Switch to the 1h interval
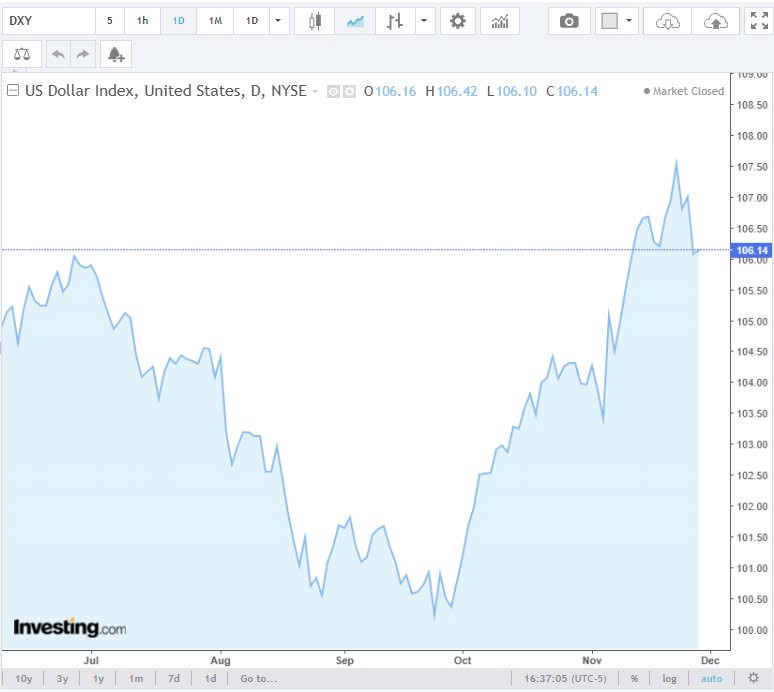 pyautogui.click(x=143, y=21)
